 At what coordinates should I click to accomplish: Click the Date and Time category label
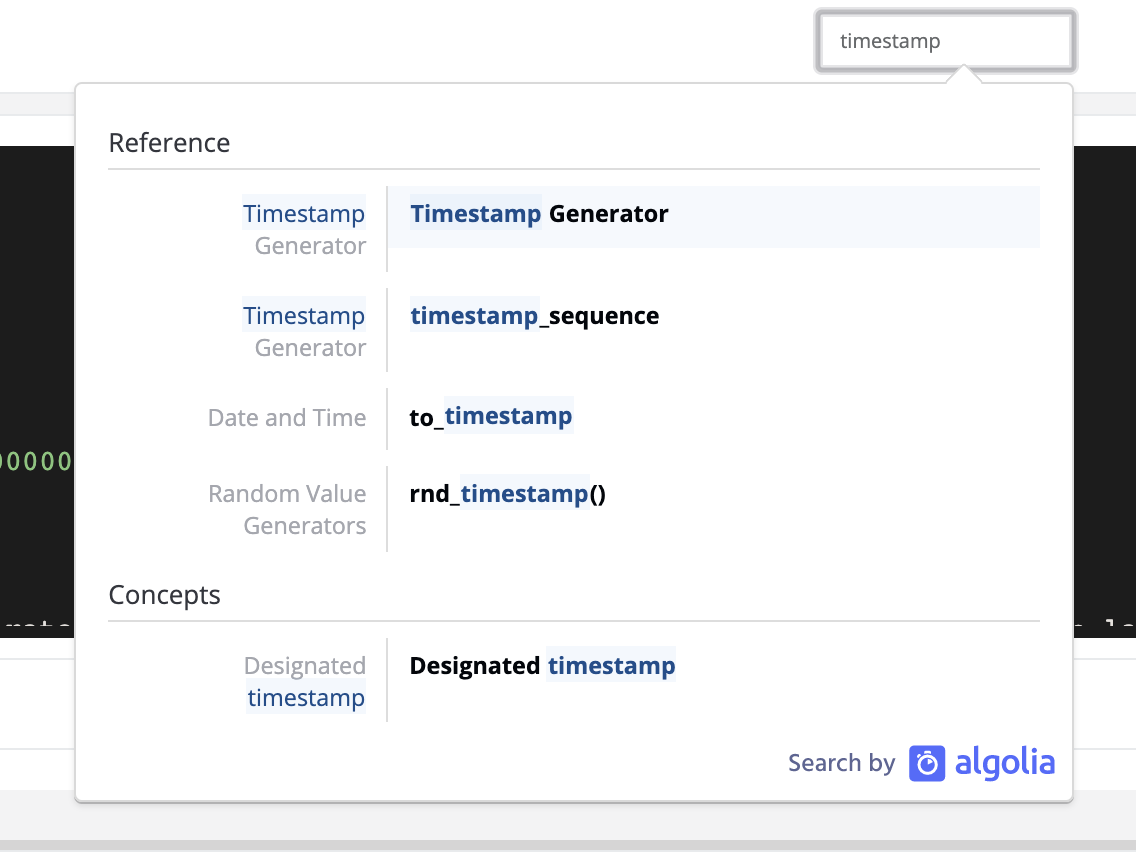[287, 417]
